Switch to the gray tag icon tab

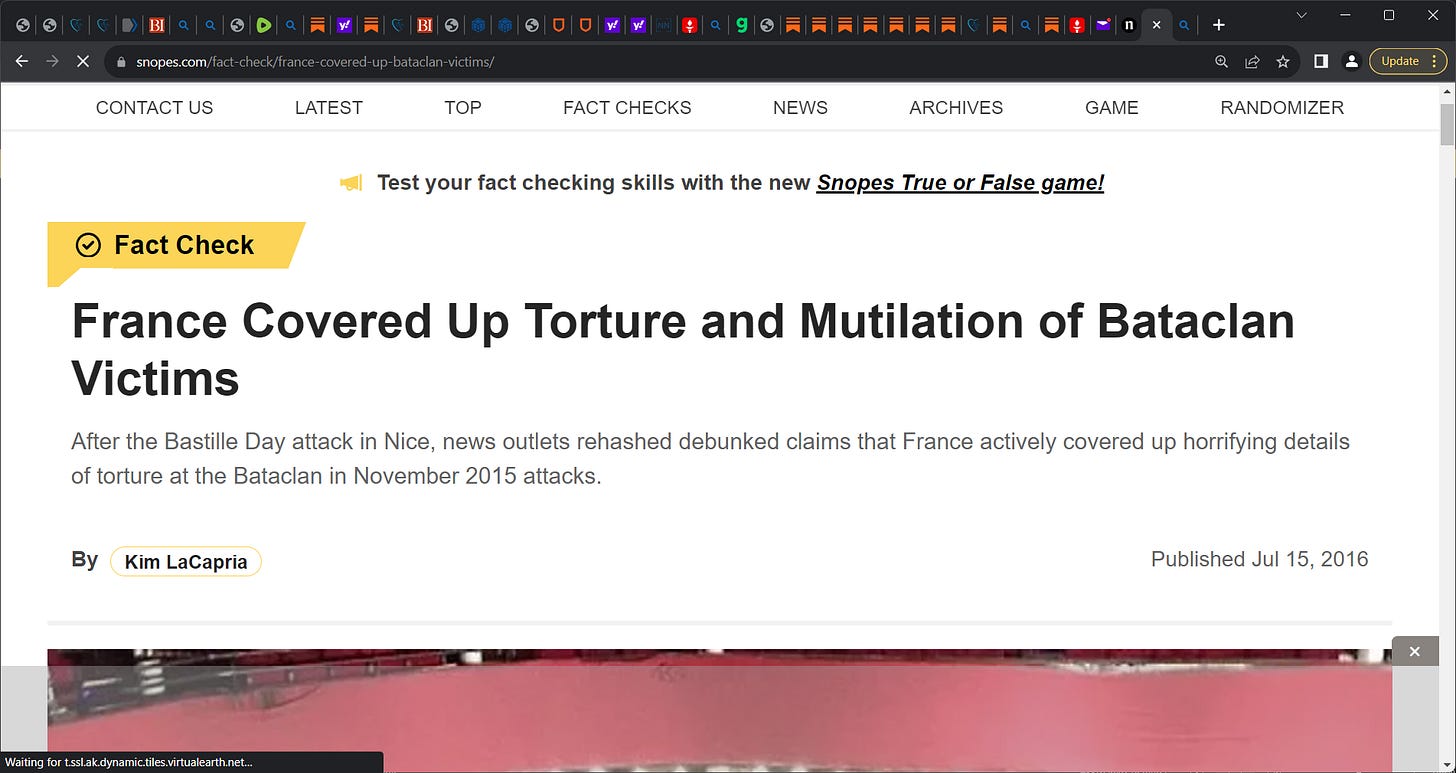click(129, 25)
